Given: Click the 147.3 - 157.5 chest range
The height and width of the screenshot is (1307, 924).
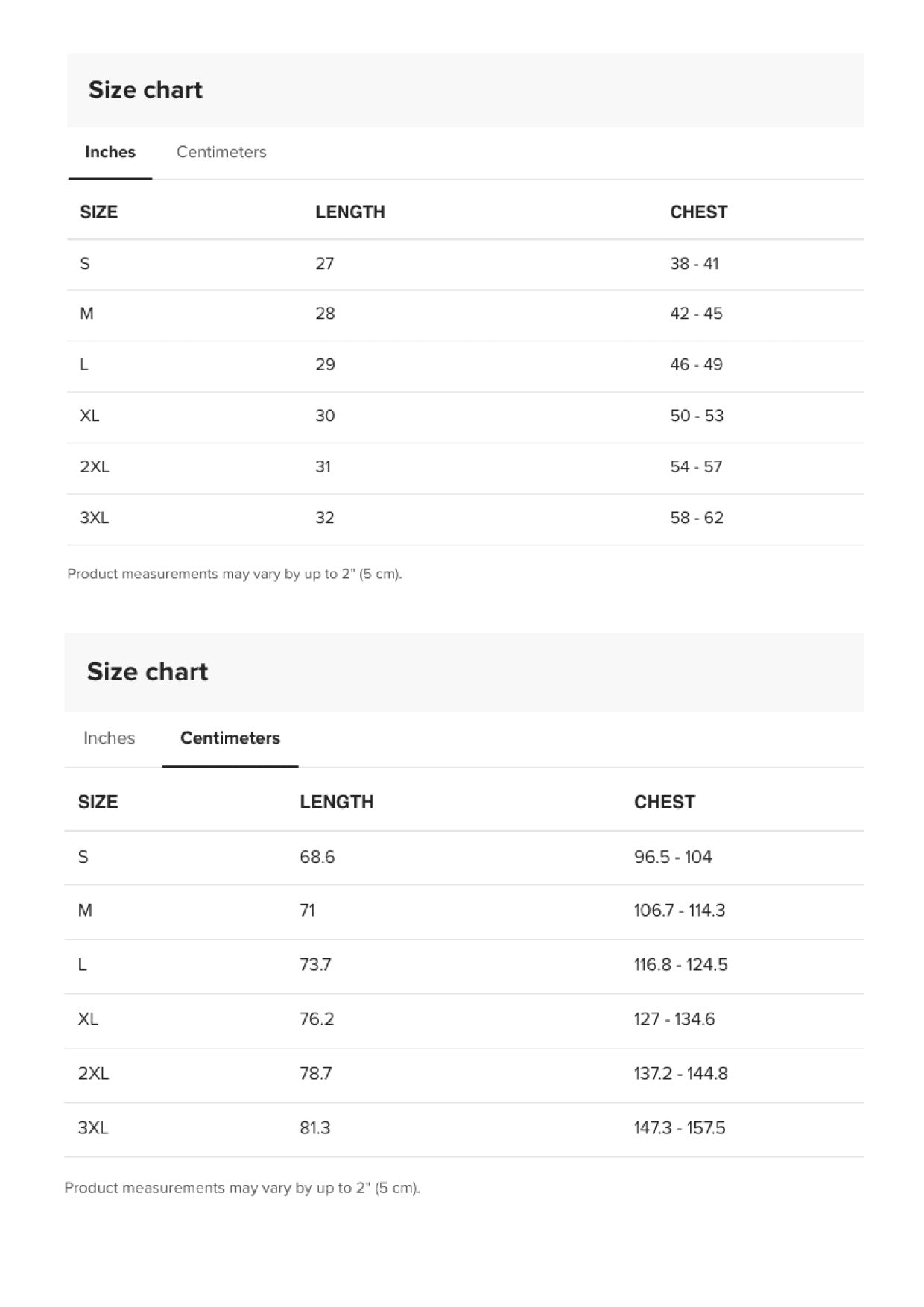Looking at the screenshot, I should pyautogui.click(x=679, y=1127).
